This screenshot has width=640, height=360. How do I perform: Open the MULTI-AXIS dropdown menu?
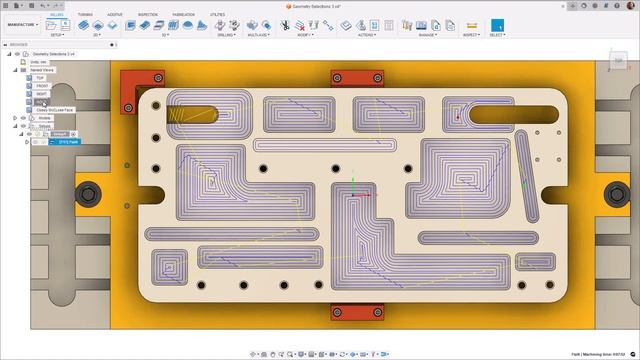click(258, 35)
